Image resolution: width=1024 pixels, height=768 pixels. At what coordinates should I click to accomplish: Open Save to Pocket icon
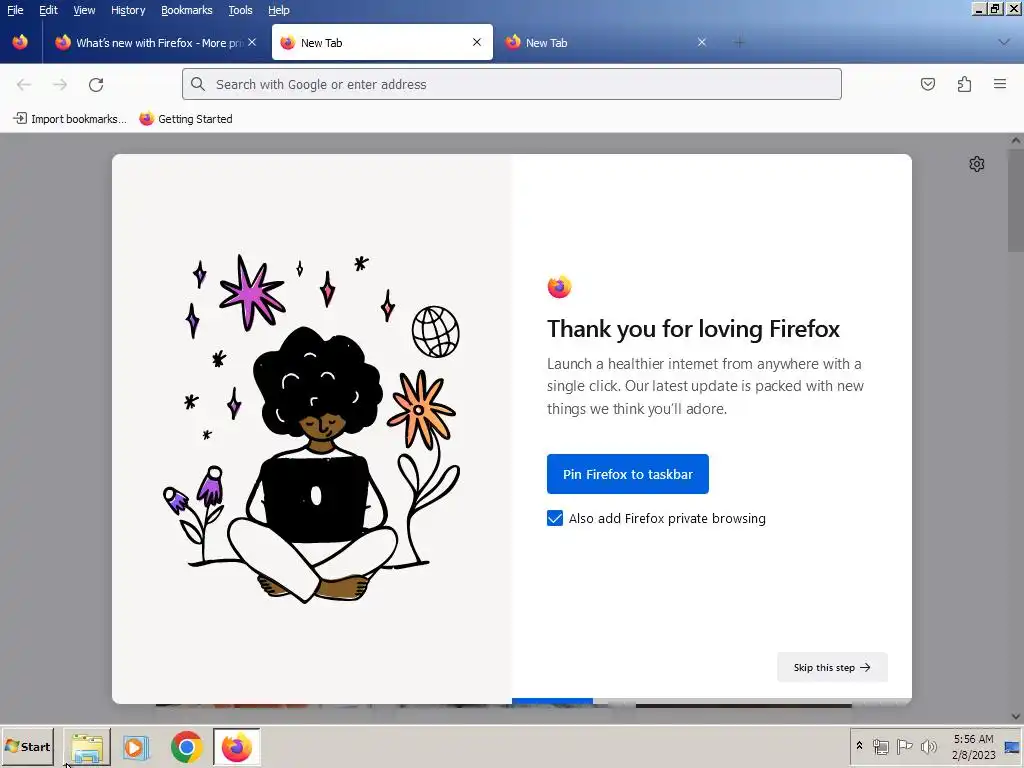click(927, 84)
